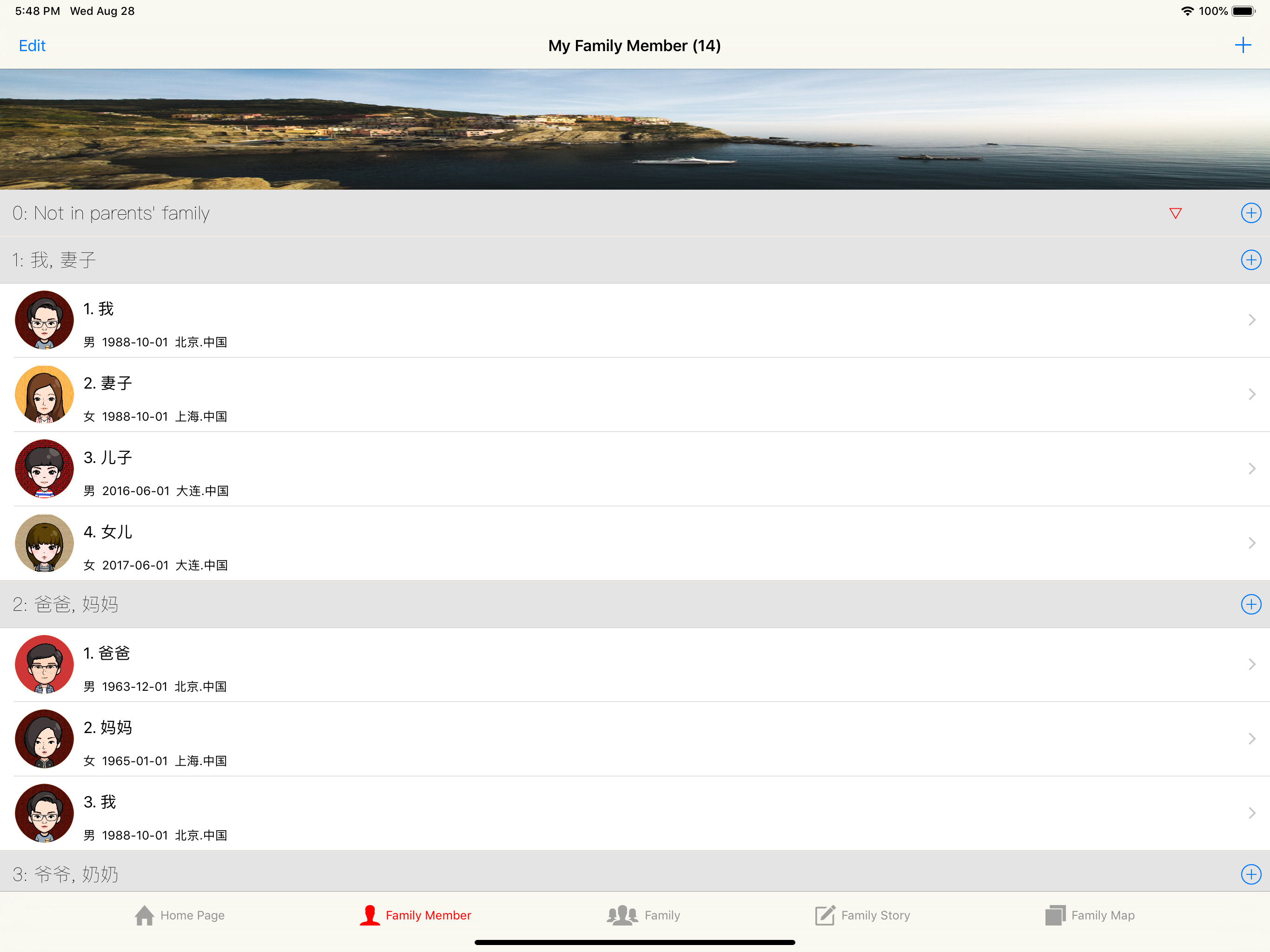Select the Family Member tab
The width and height of the screenshot is (1270, 952).
[x=415, y=915]
